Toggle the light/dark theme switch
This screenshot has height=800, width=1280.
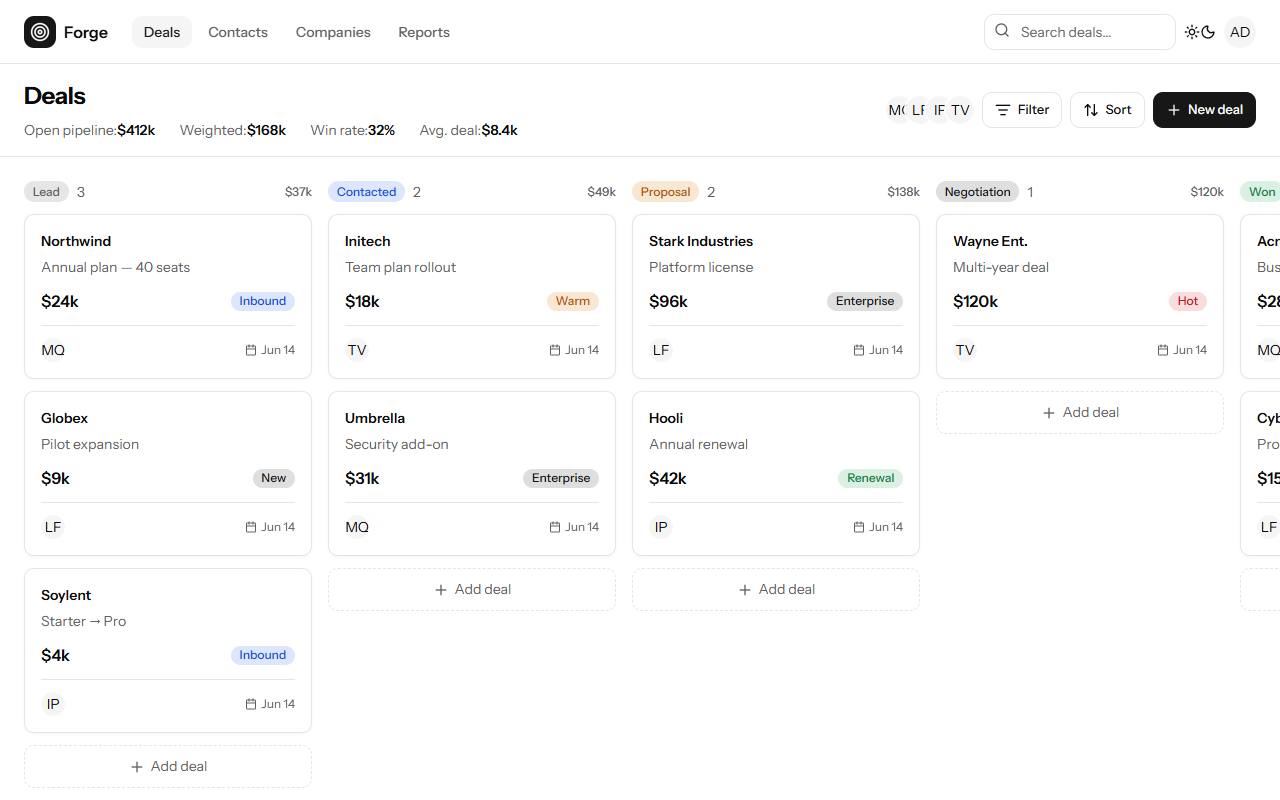[1199, 32]
